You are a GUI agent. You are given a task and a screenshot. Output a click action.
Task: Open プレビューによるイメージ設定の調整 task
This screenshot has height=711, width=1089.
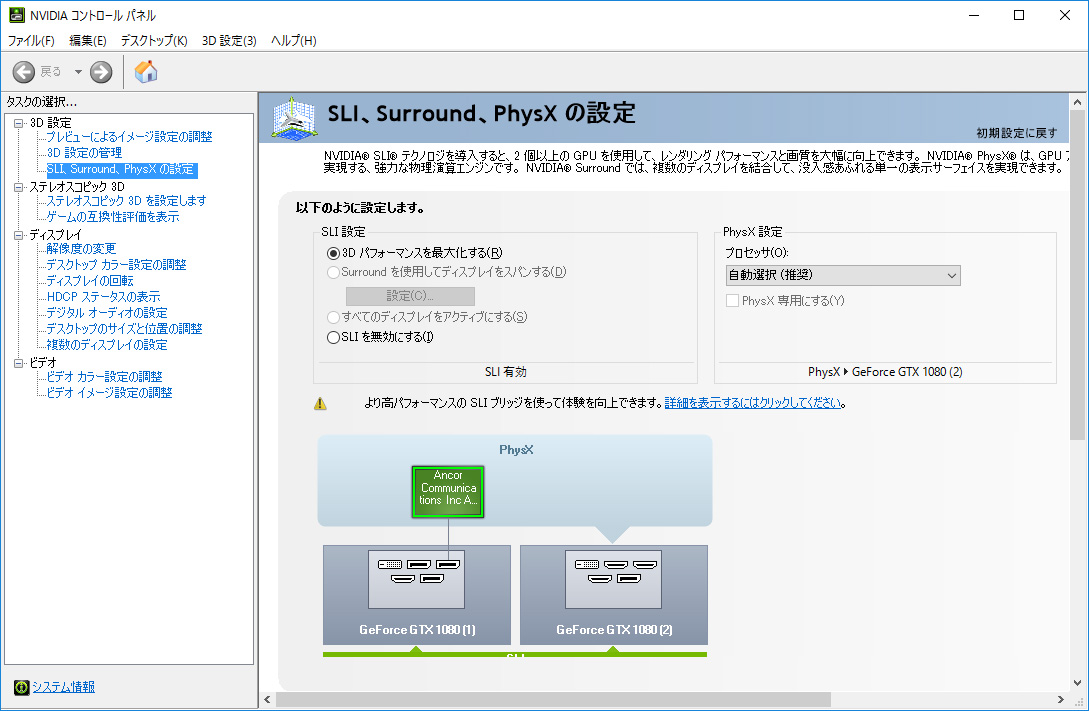coord(129,137)
